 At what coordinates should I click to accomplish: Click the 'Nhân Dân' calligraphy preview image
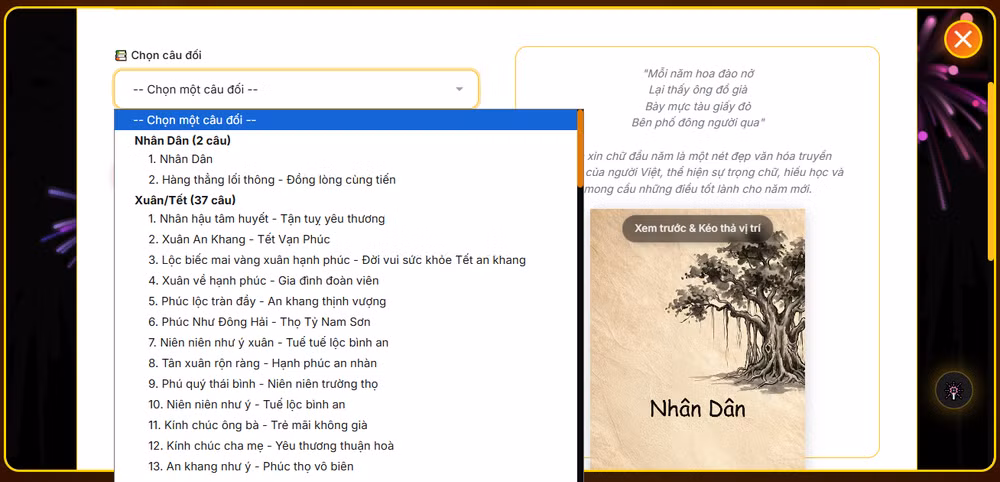tap(697, 340)
